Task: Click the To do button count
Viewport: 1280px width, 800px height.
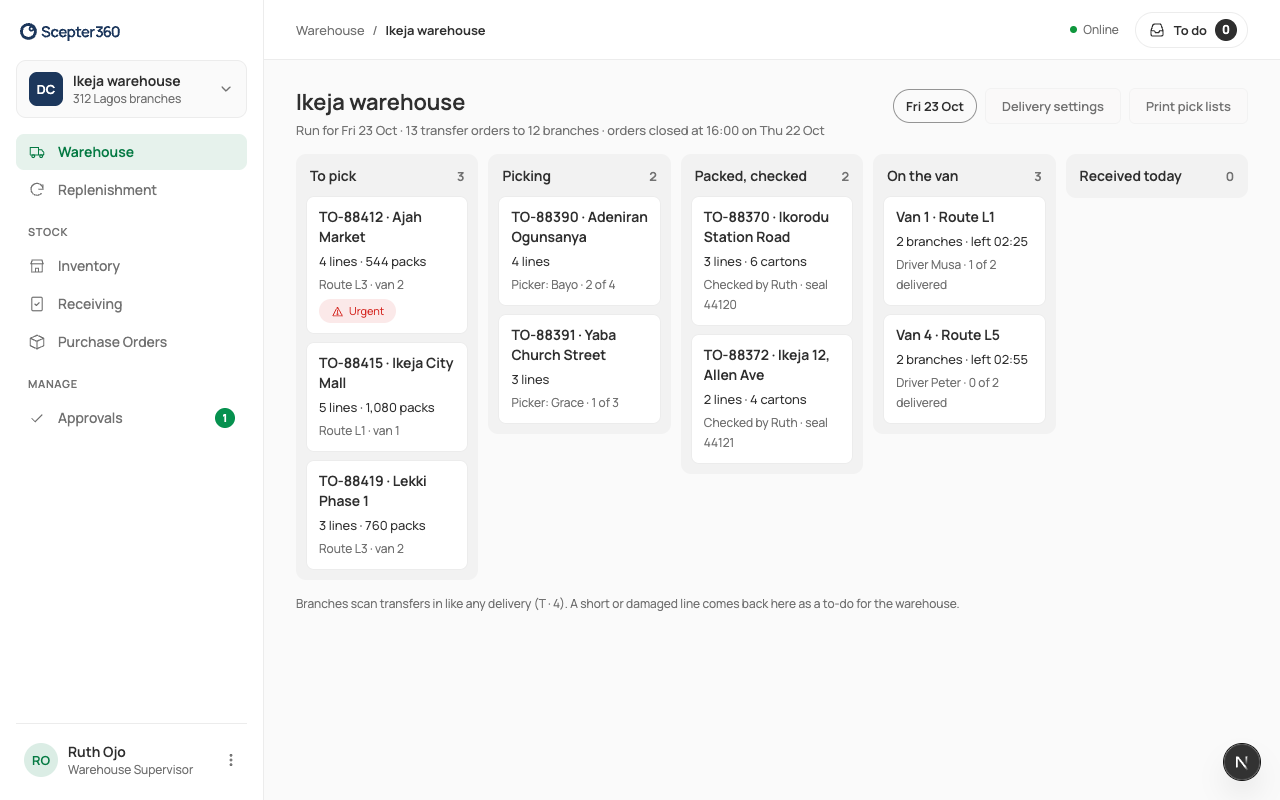Action: click(1226, 30)
